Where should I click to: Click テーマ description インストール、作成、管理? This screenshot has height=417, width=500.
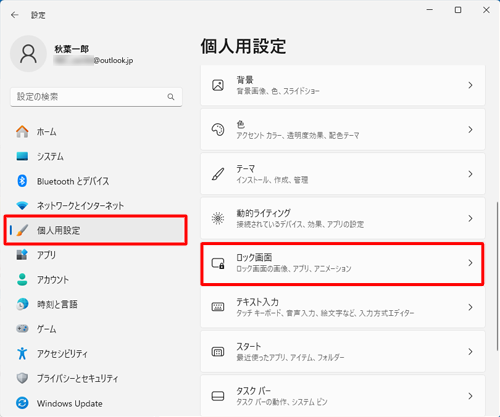coord(272,180)
